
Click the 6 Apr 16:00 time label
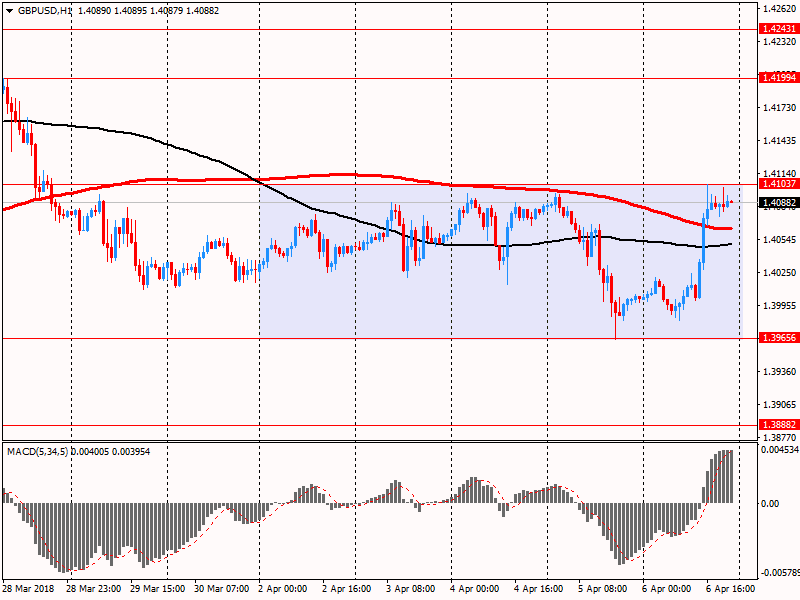click(731, 589)
